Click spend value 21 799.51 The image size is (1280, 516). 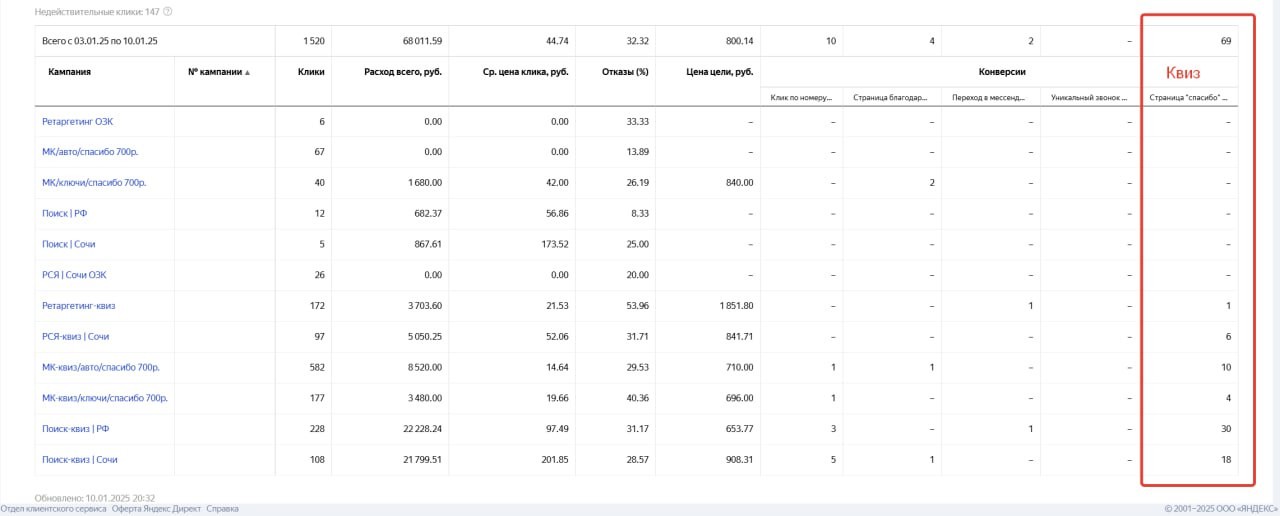click(422, 459)
